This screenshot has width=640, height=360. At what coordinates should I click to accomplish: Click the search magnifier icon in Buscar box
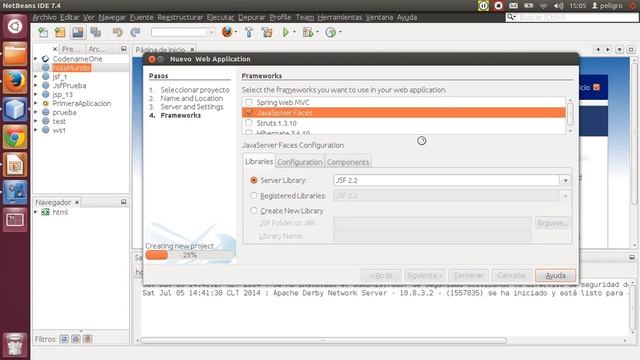[x=511, y=17]
